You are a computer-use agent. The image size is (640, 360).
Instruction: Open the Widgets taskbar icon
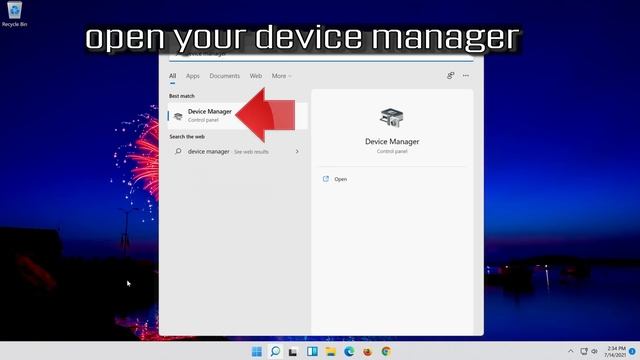312,351
